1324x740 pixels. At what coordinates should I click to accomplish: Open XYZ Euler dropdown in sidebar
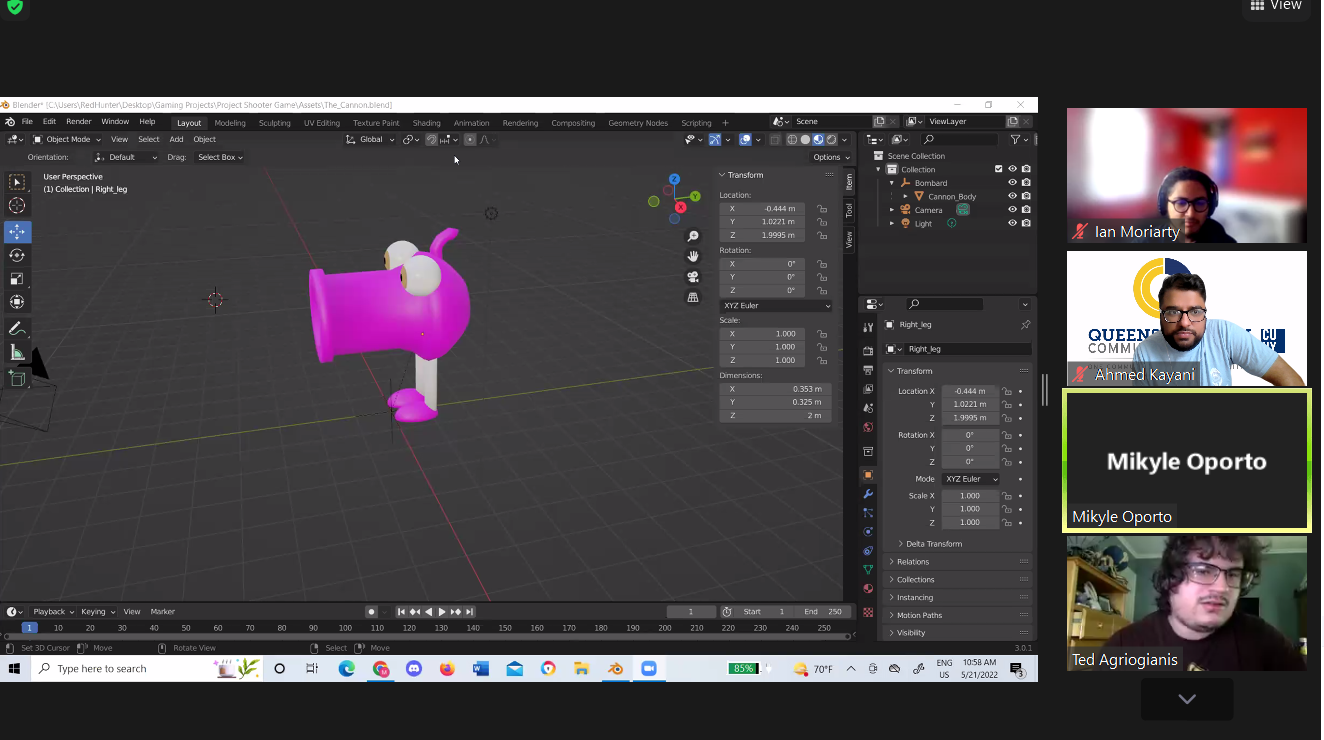(x=776, y=305)
